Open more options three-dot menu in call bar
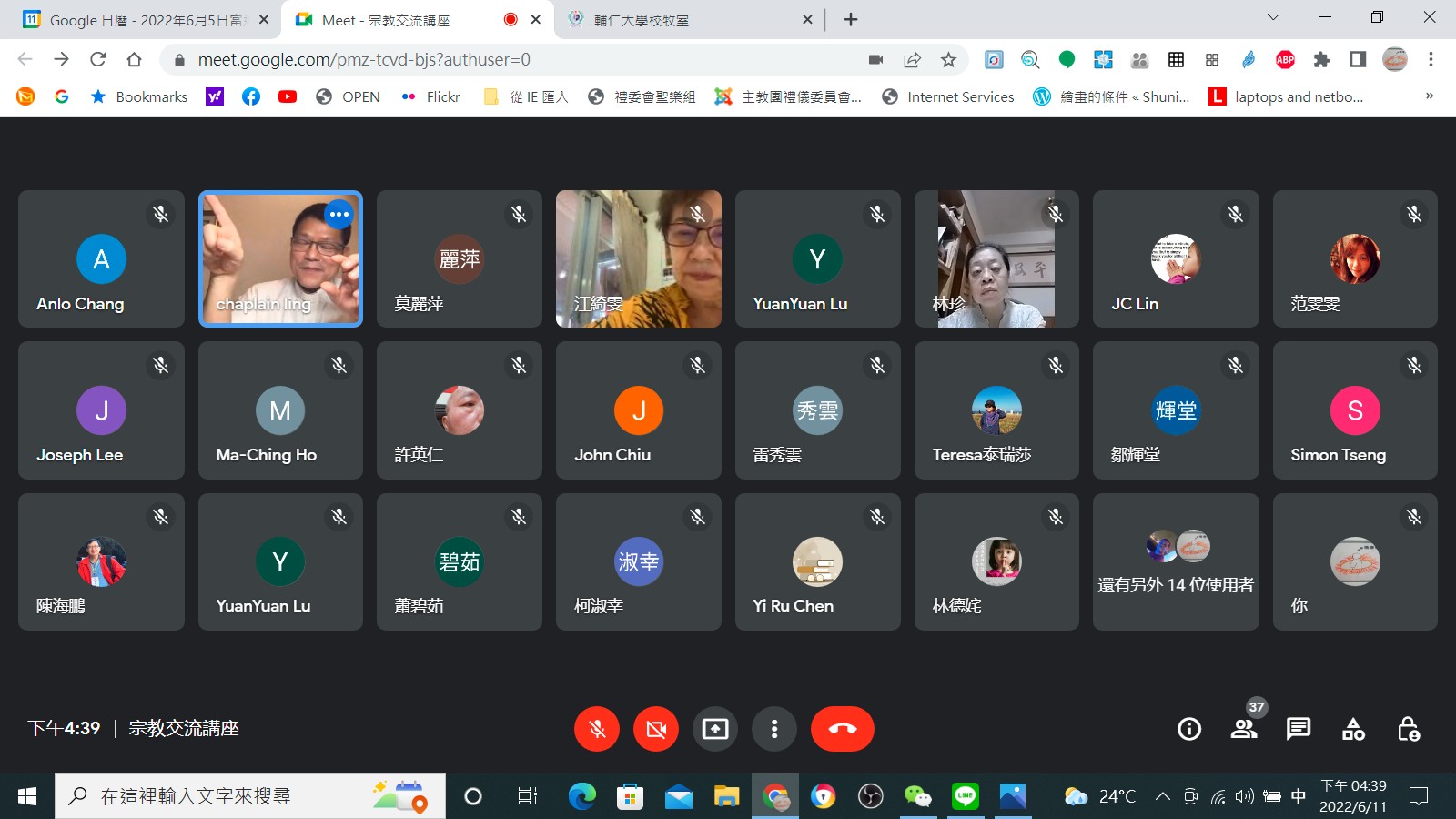This screenshot has width=1456, height=819. click(774, 729)
